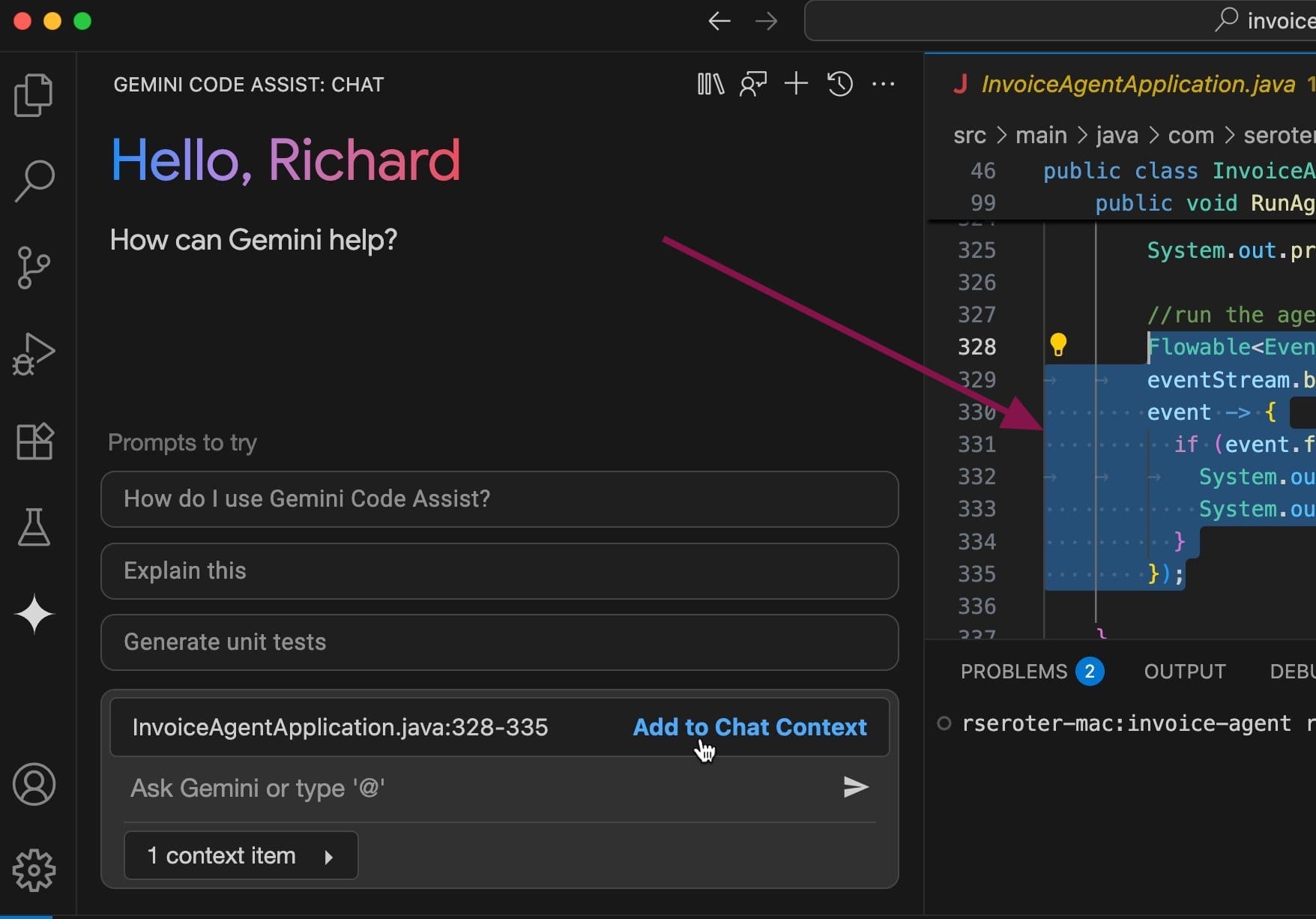Click the terminal prompt rseroter-mac:invoice-agent
Screen dimensions: 1316x919
pos(1126,723)
